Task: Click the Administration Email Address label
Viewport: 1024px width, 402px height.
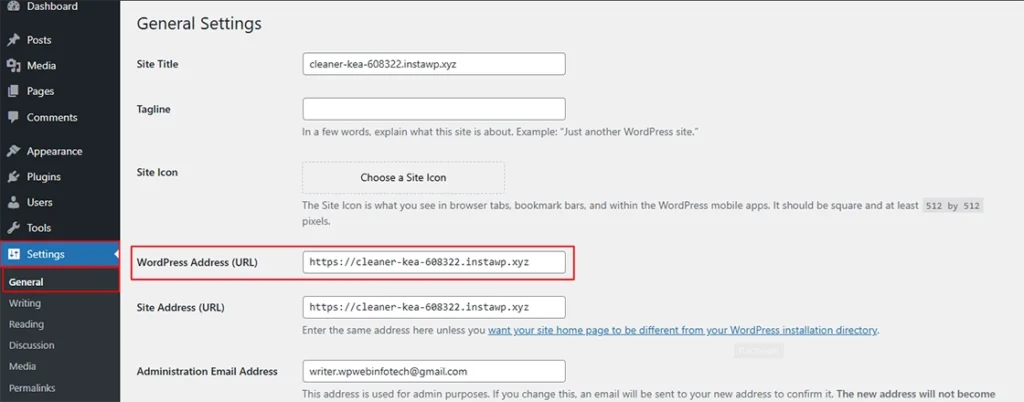Action: (207, 371)
